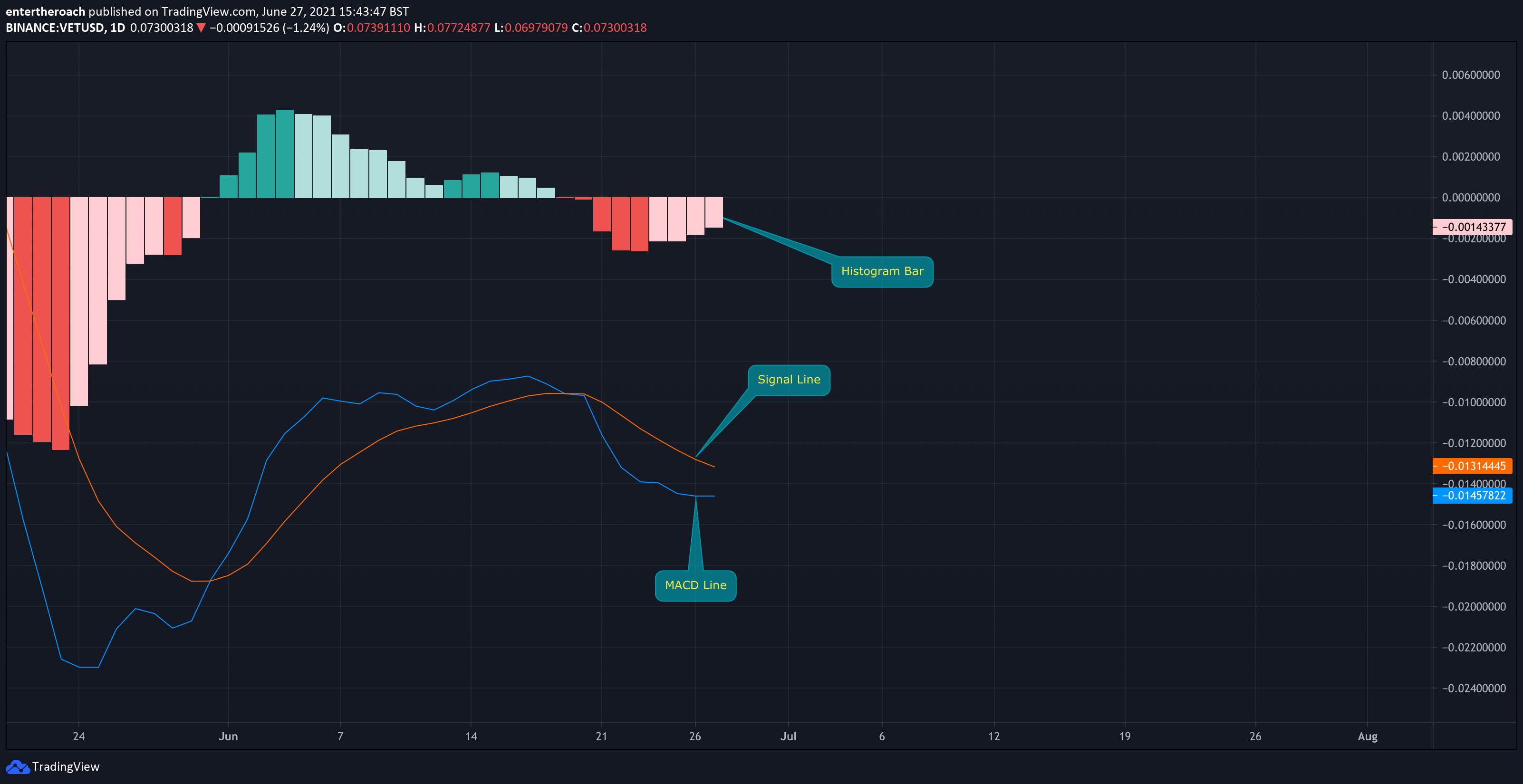This screenshot has width=1523, height=784.
Task: Click the Histogram Bar callout label
Action: 882,272
